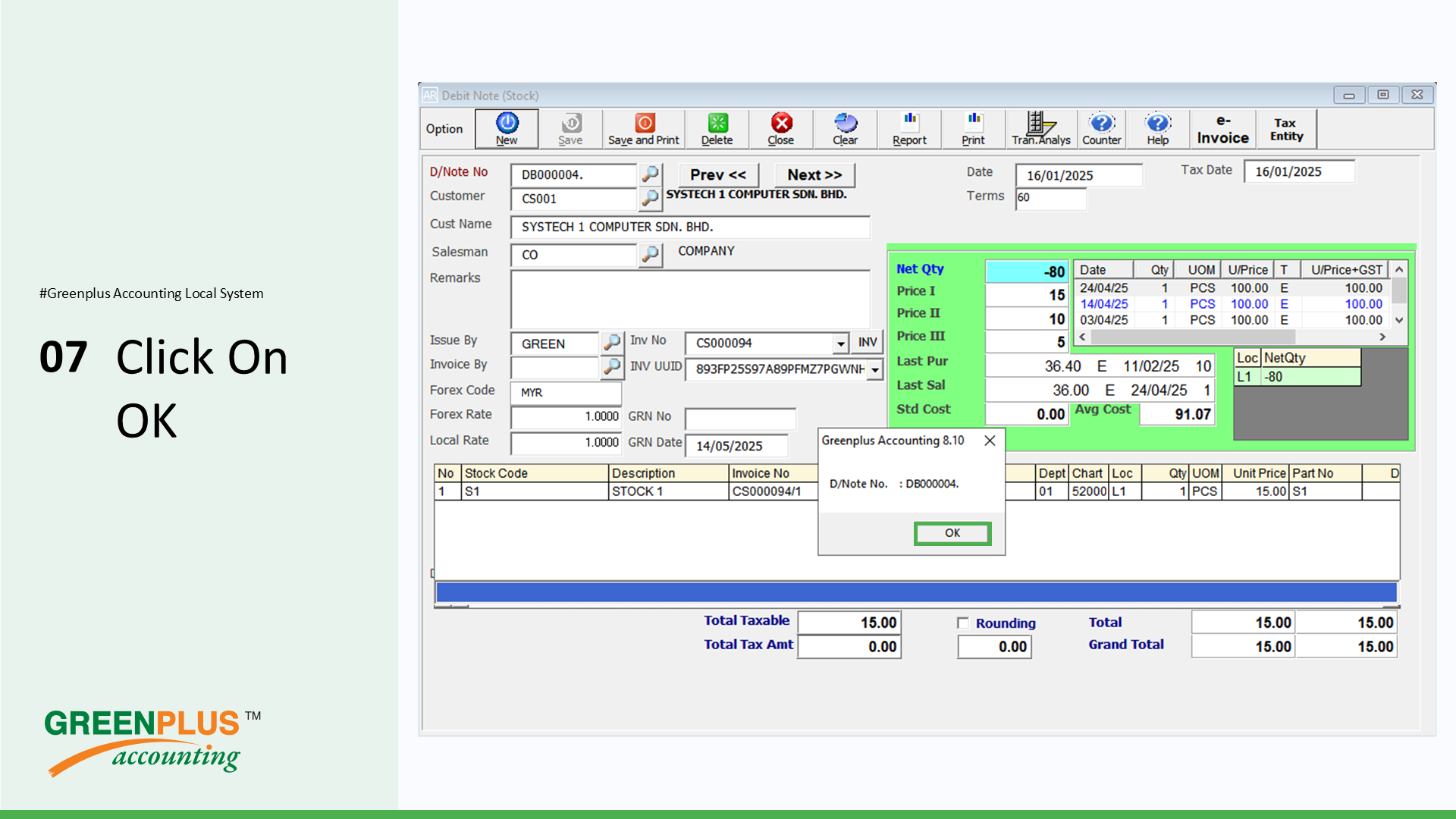Click the D/Note No input field

click(573, 175)
